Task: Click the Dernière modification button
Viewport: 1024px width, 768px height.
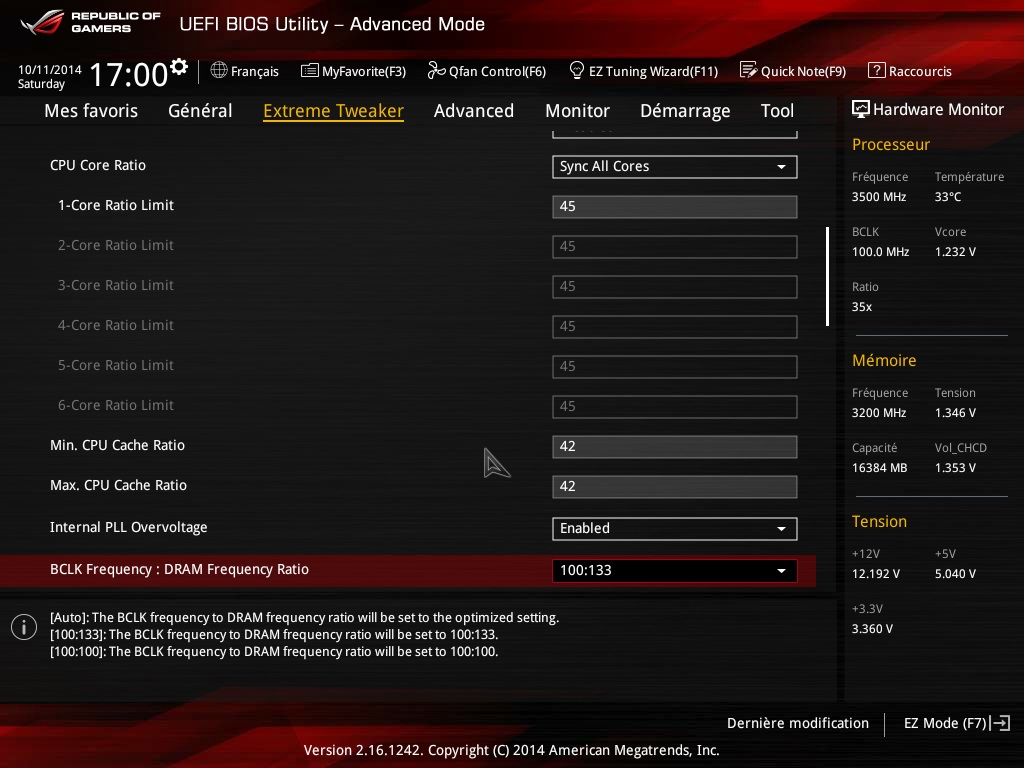Action: (797, 723)
